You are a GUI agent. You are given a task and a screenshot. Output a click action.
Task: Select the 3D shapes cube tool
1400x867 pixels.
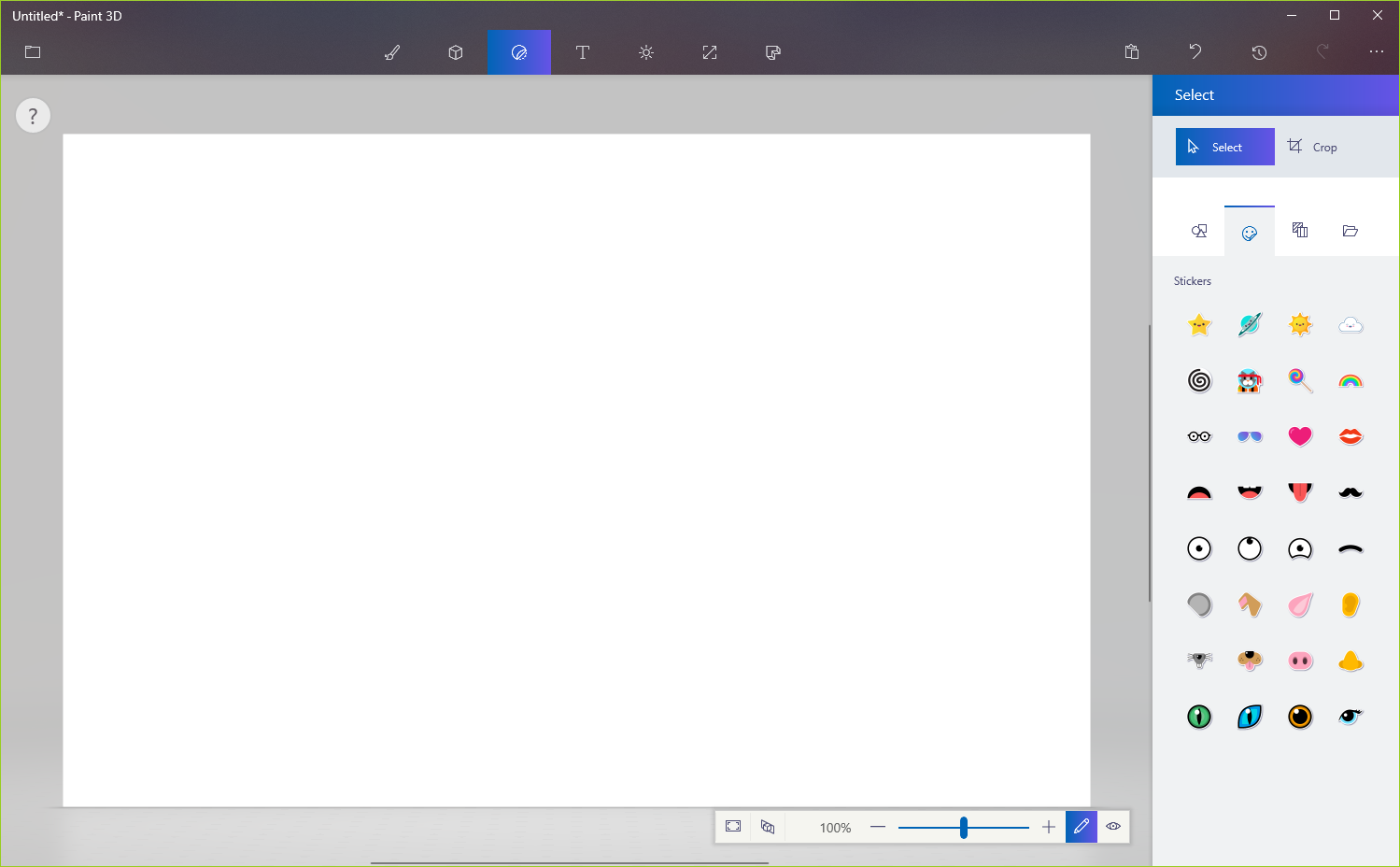456,52
